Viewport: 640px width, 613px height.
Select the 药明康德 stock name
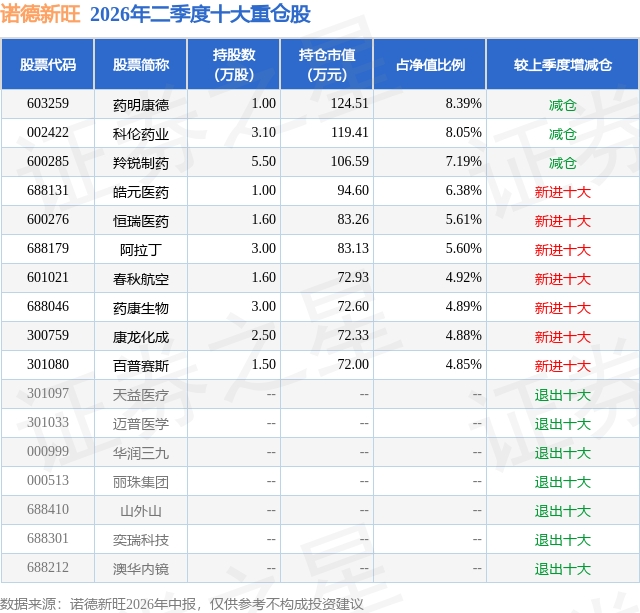coord(141,105)
